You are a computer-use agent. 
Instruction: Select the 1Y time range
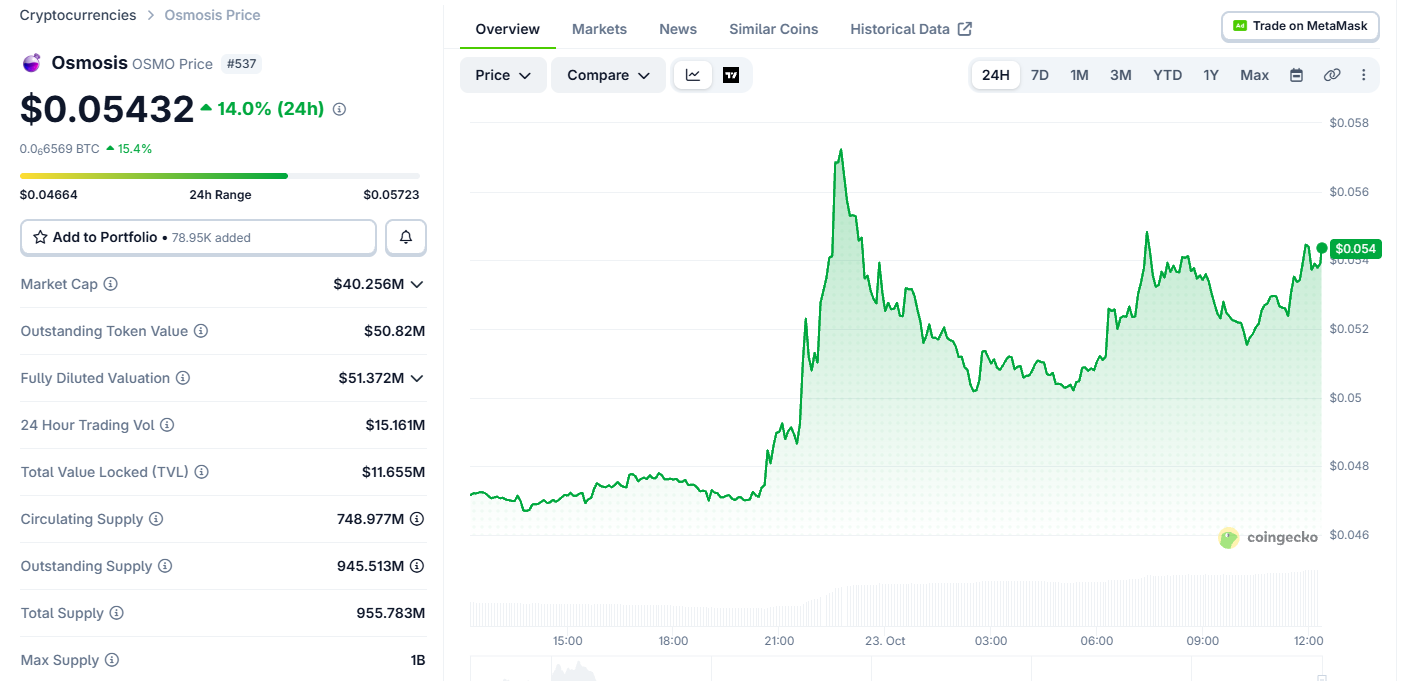(x=1211, y=75)
